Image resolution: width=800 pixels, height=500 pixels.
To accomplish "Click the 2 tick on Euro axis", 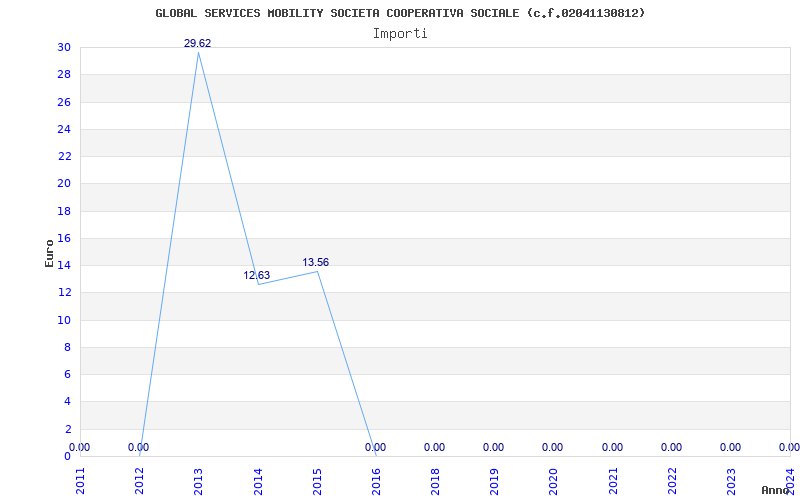I will click(68, 429).
